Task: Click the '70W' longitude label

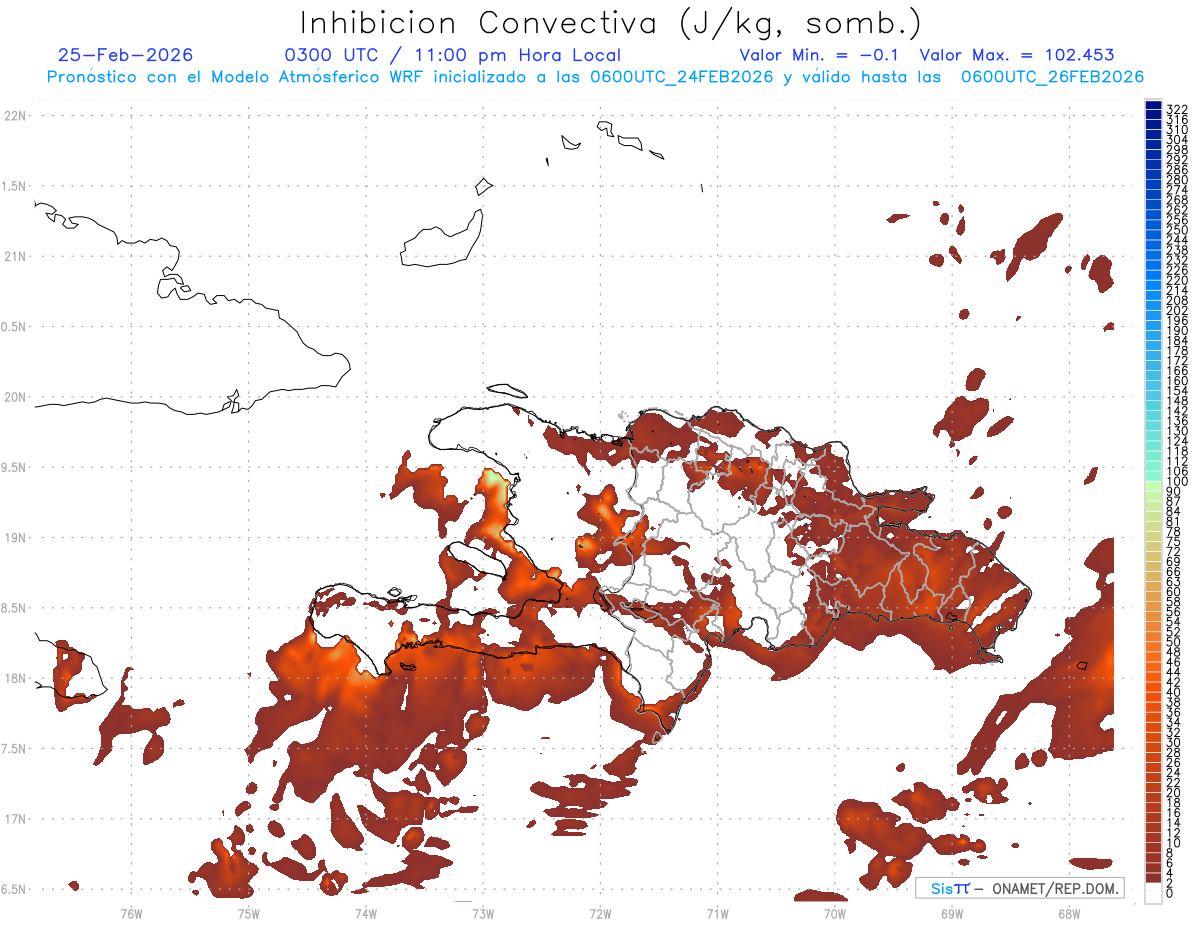Action: click(x=834, y=913)
